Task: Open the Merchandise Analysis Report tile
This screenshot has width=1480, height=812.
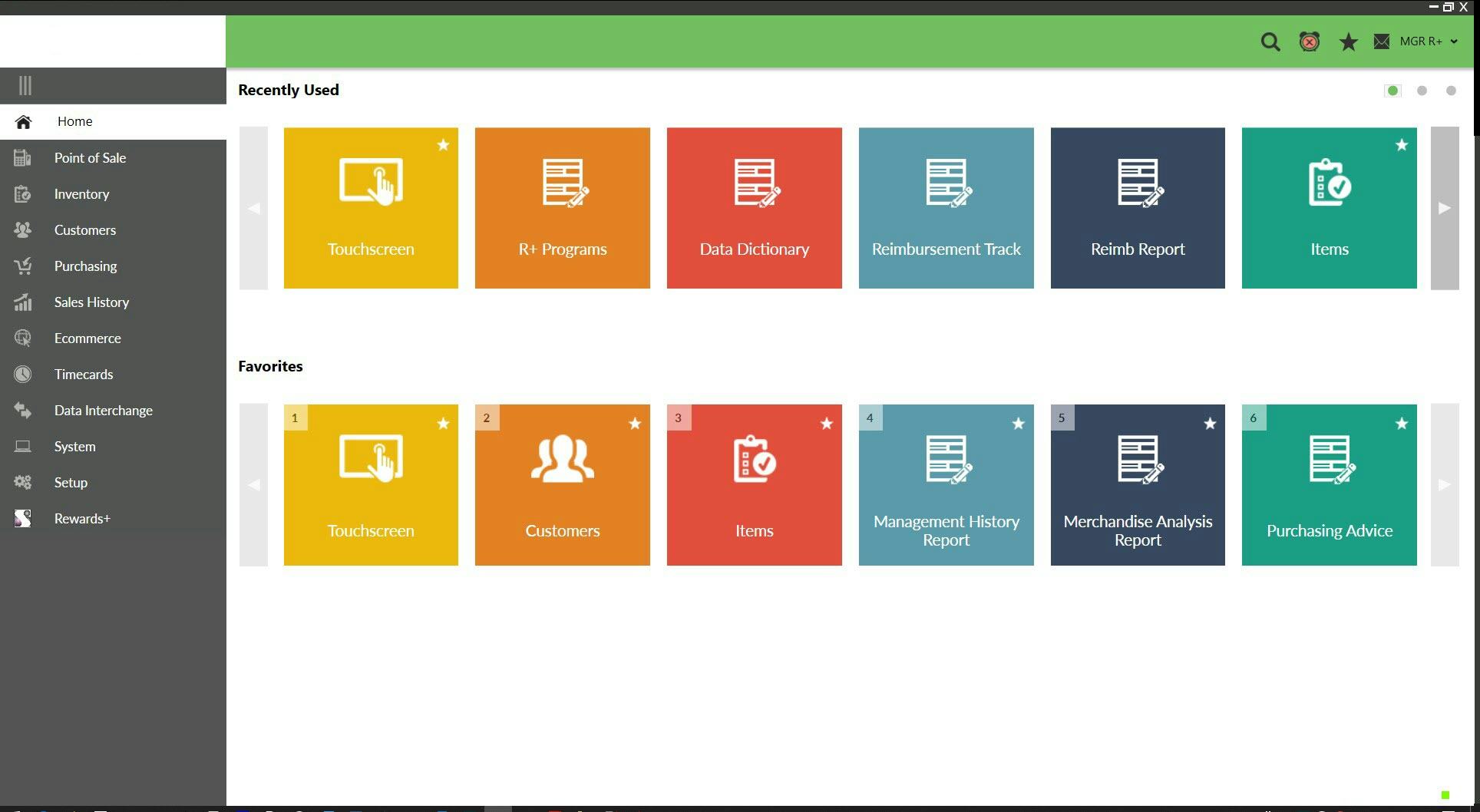Action: tap(1138, 484)
